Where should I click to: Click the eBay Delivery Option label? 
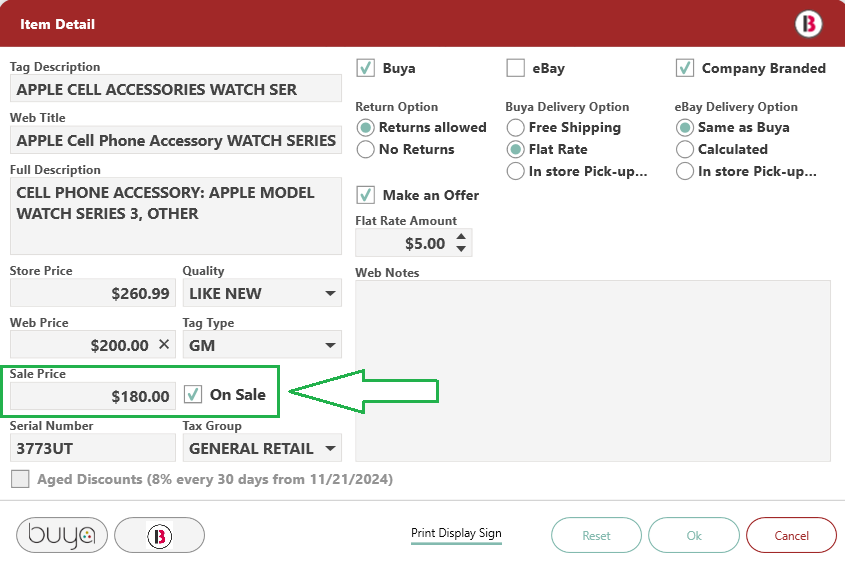(736, 107)
